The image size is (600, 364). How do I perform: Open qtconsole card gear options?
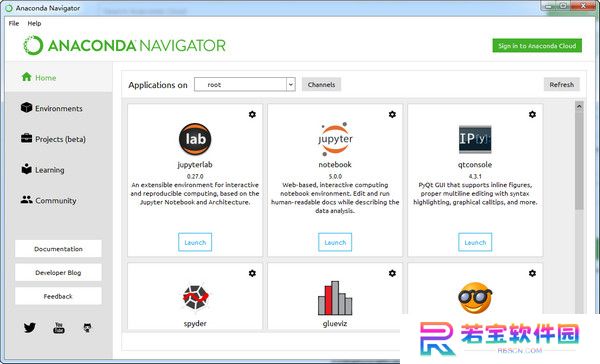pyautogui.click(x=532, y=114)
